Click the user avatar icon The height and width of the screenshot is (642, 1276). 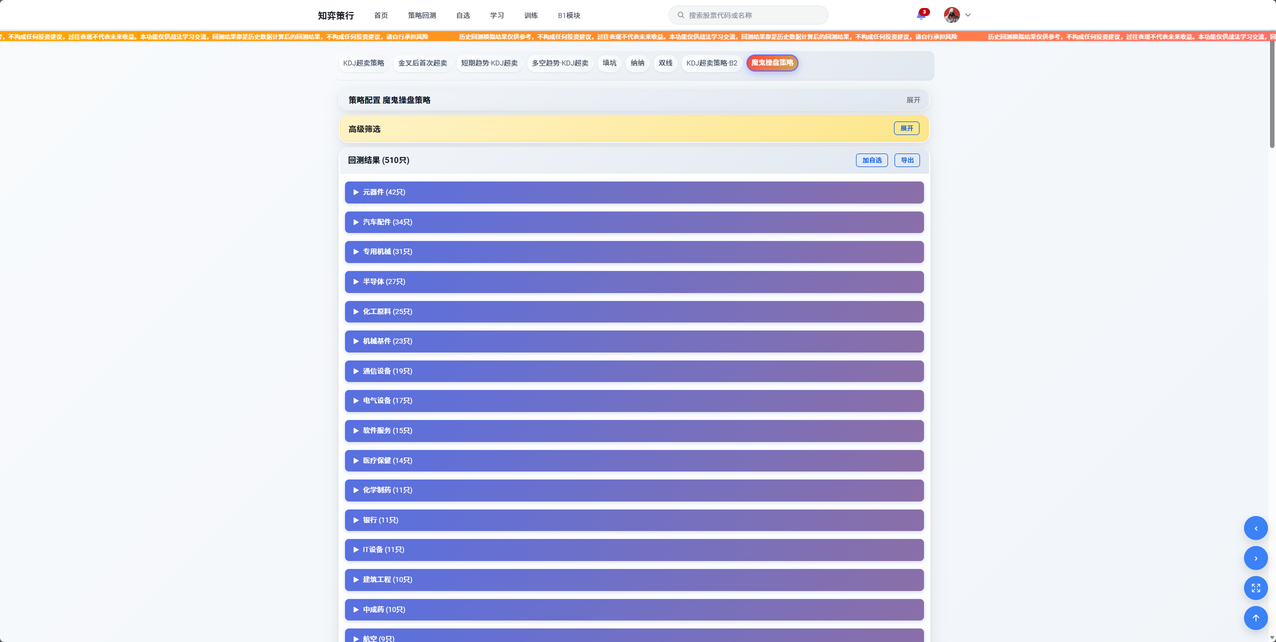950,14
